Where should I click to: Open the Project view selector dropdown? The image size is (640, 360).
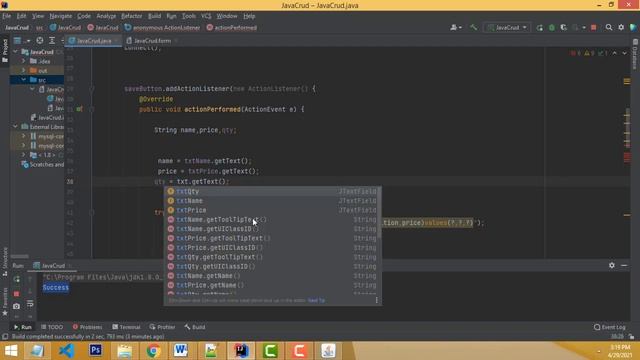coord(21,40)
